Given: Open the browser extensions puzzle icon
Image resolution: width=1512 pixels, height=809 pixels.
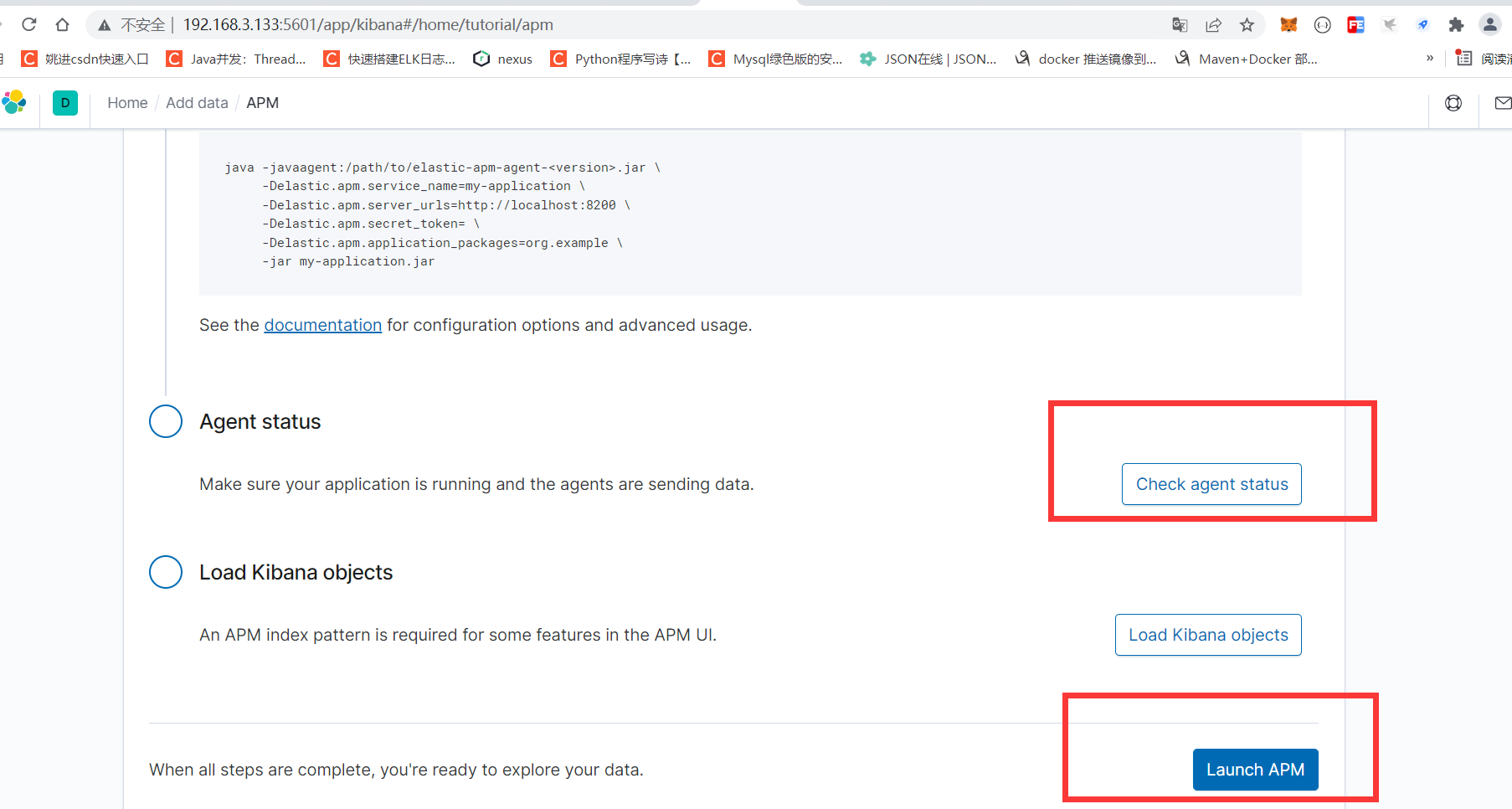Looking at the screenshot, I should pyautogui.click(x=1456, y=24).
